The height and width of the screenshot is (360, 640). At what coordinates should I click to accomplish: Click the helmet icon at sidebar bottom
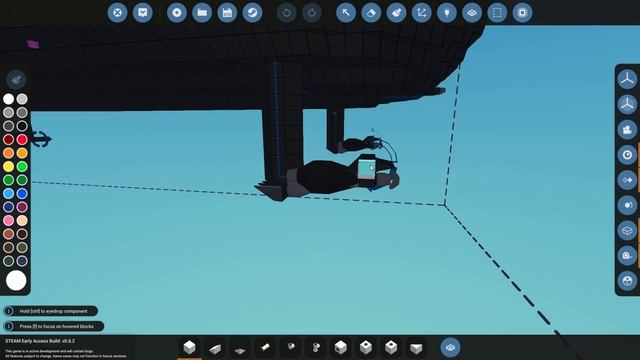627,281
